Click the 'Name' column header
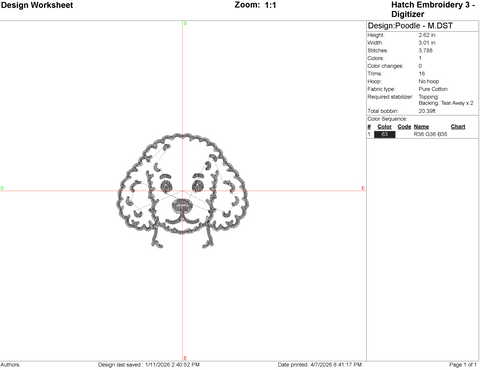The image size is (480, 370). (x=421, y=127)
